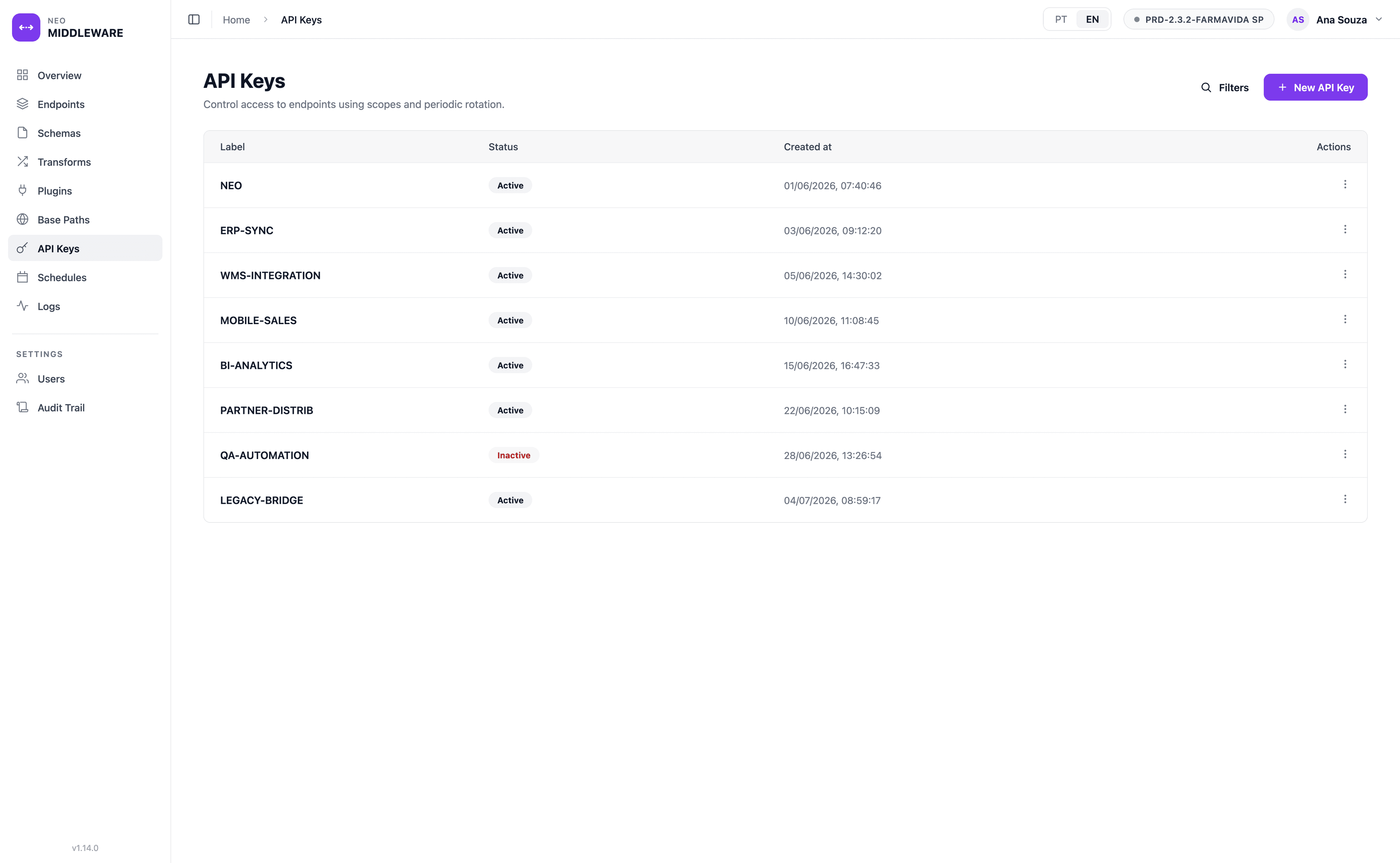The image size is (1400, 863).
Task: Click the API Keys breadcrumb
Action: pyautogui.click(x=302, y=19)
